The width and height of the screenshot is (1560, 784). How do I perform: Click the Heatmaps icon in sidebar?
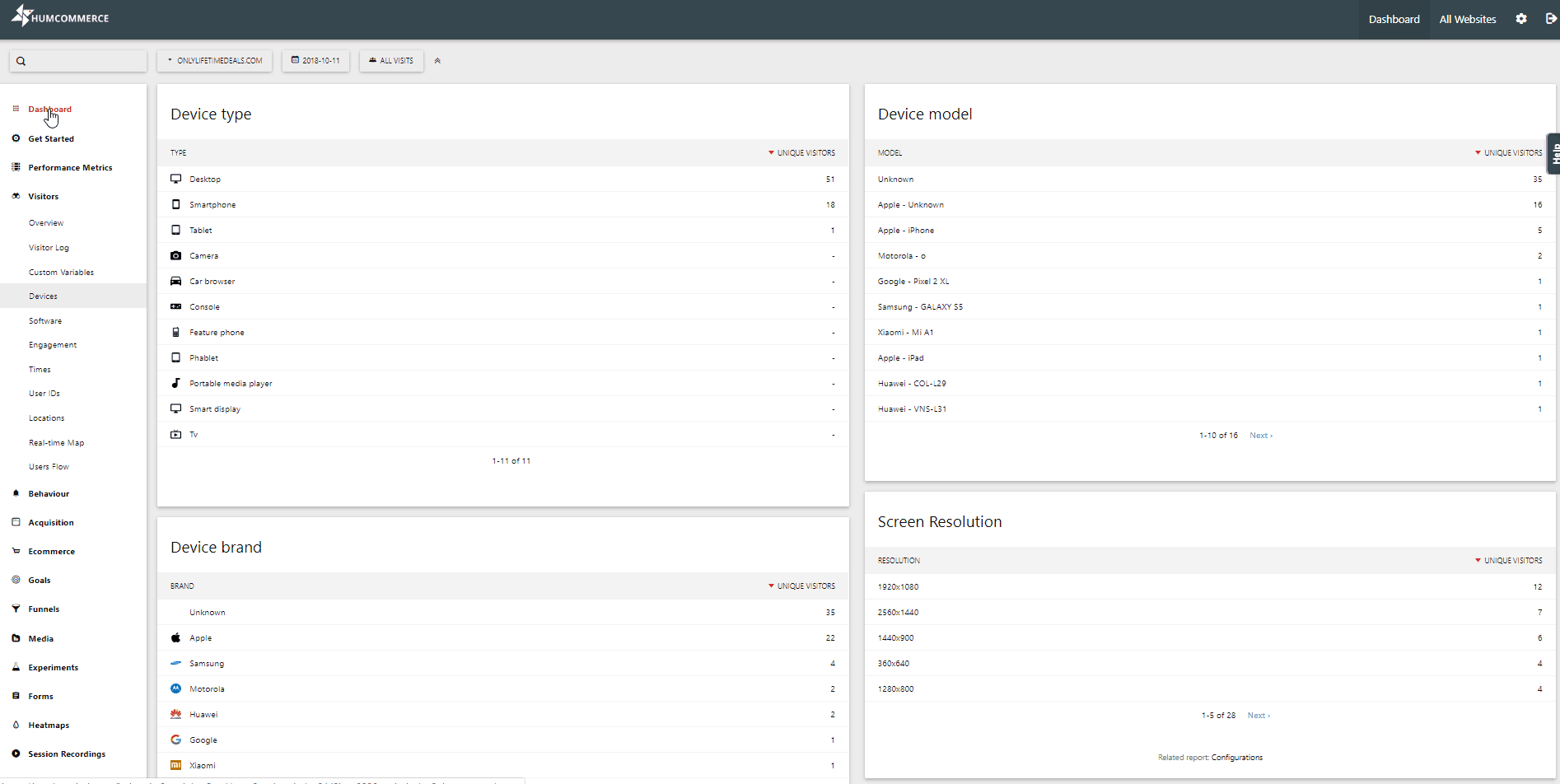click(16, 725)
